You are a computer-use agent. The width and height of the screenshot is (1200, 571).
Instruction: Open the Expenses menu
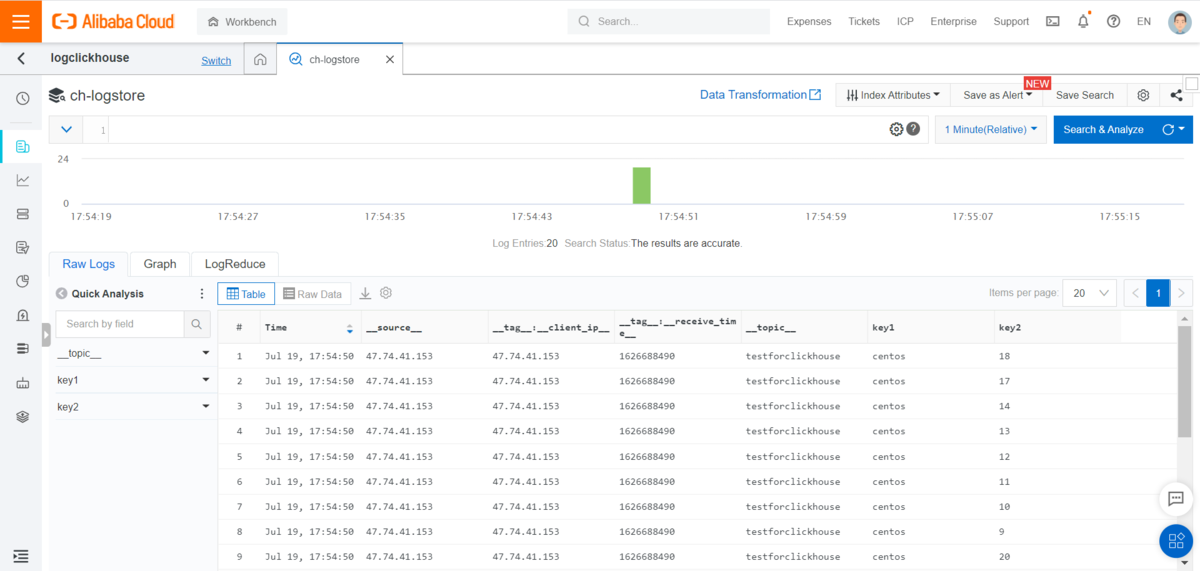click(809, 21)
